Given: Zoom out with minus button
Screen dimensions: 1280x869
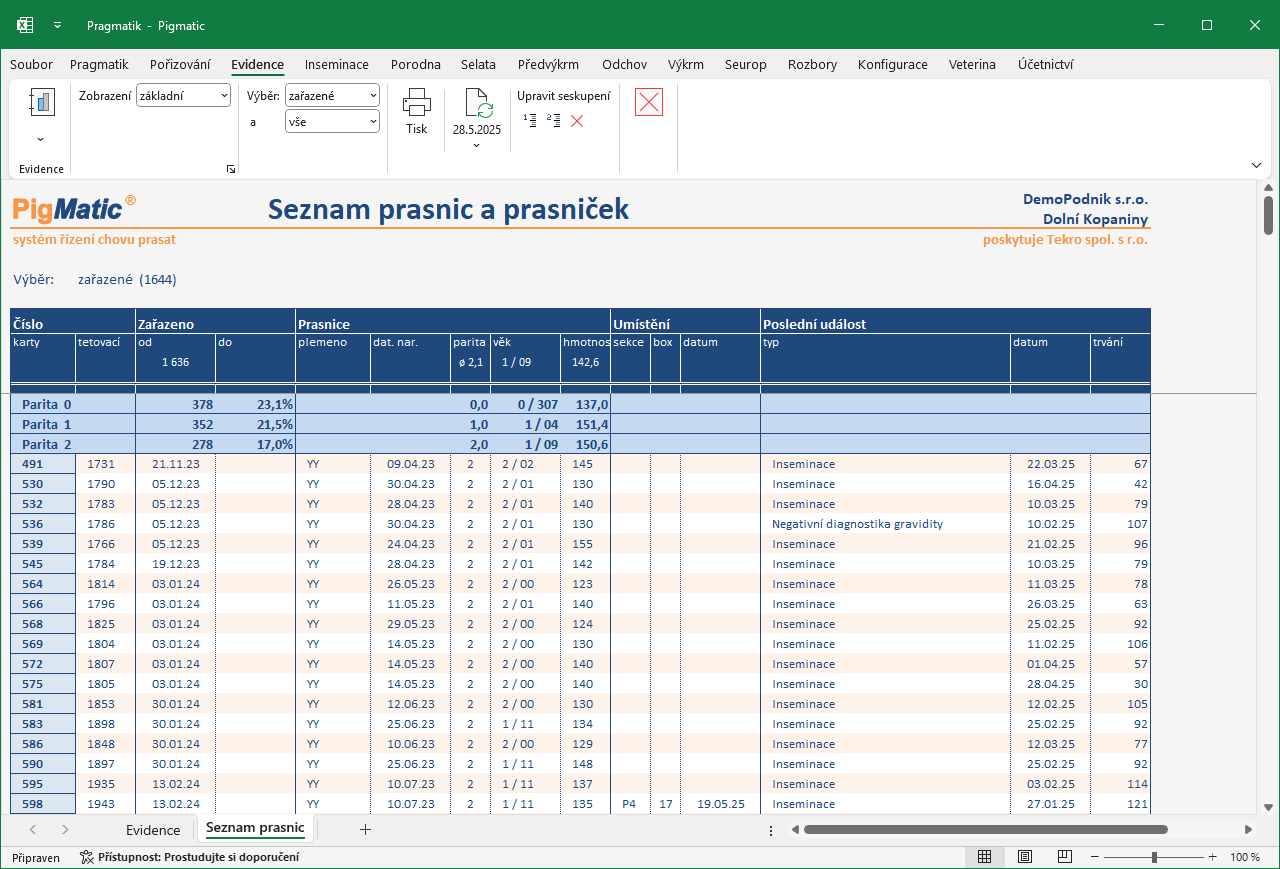Looking at the screenshot, I should [1096, 857].
